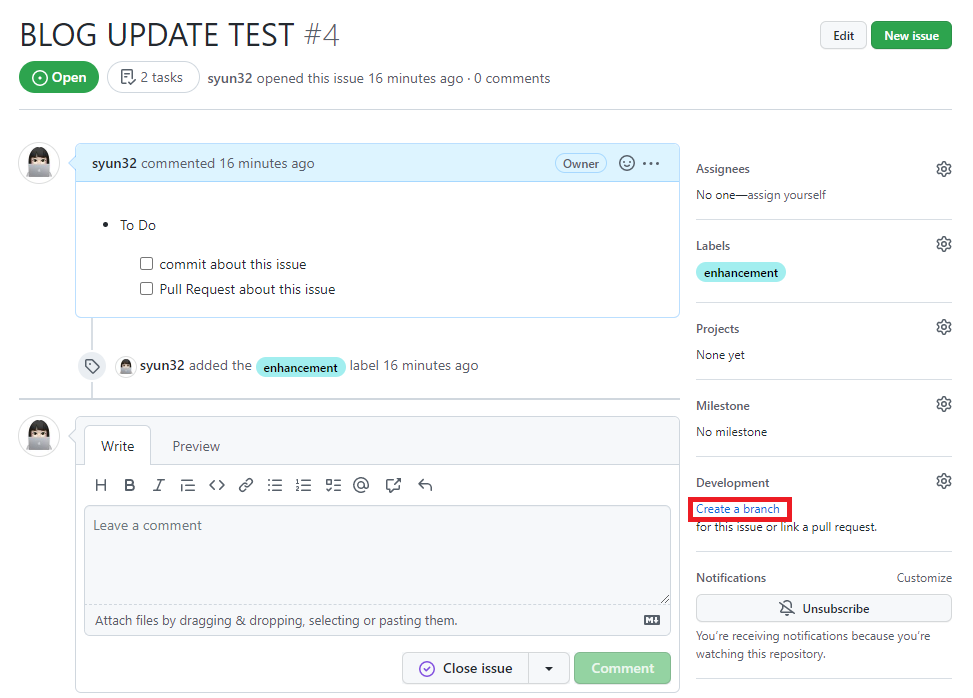
Task: Click syun32 in label event
Action: tap(162, 365)
